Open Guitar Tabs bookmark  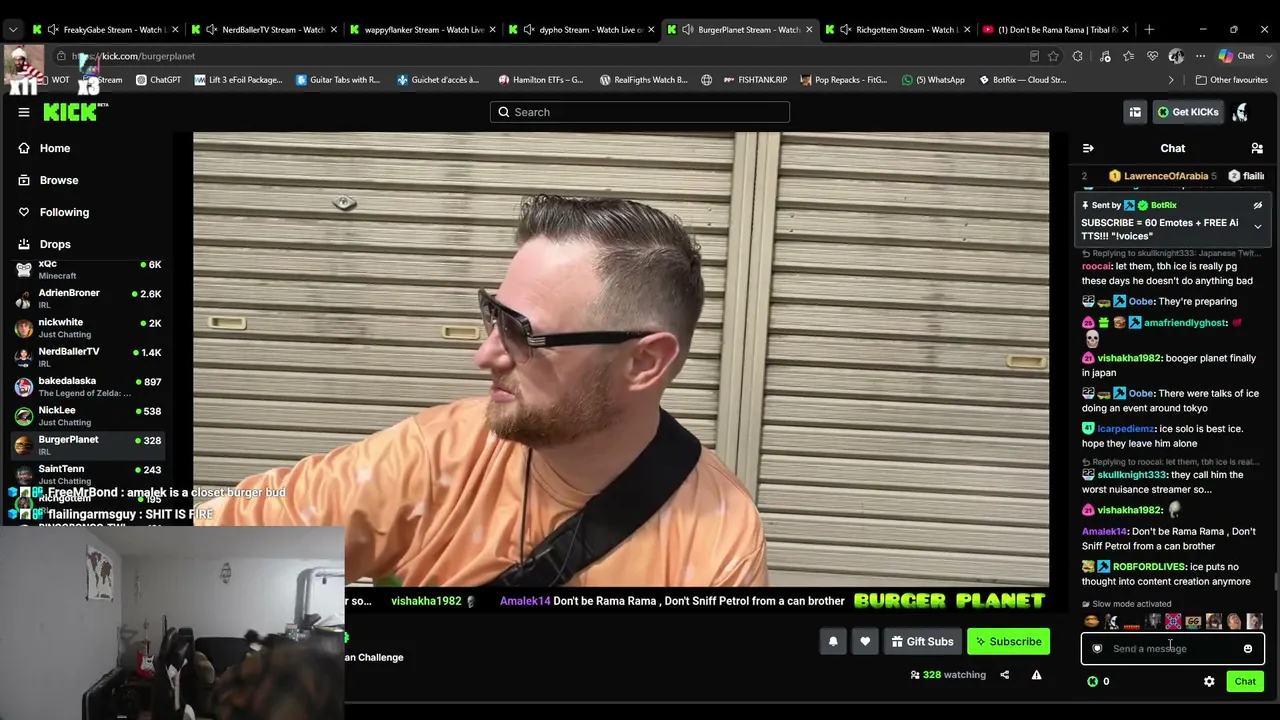338,80
